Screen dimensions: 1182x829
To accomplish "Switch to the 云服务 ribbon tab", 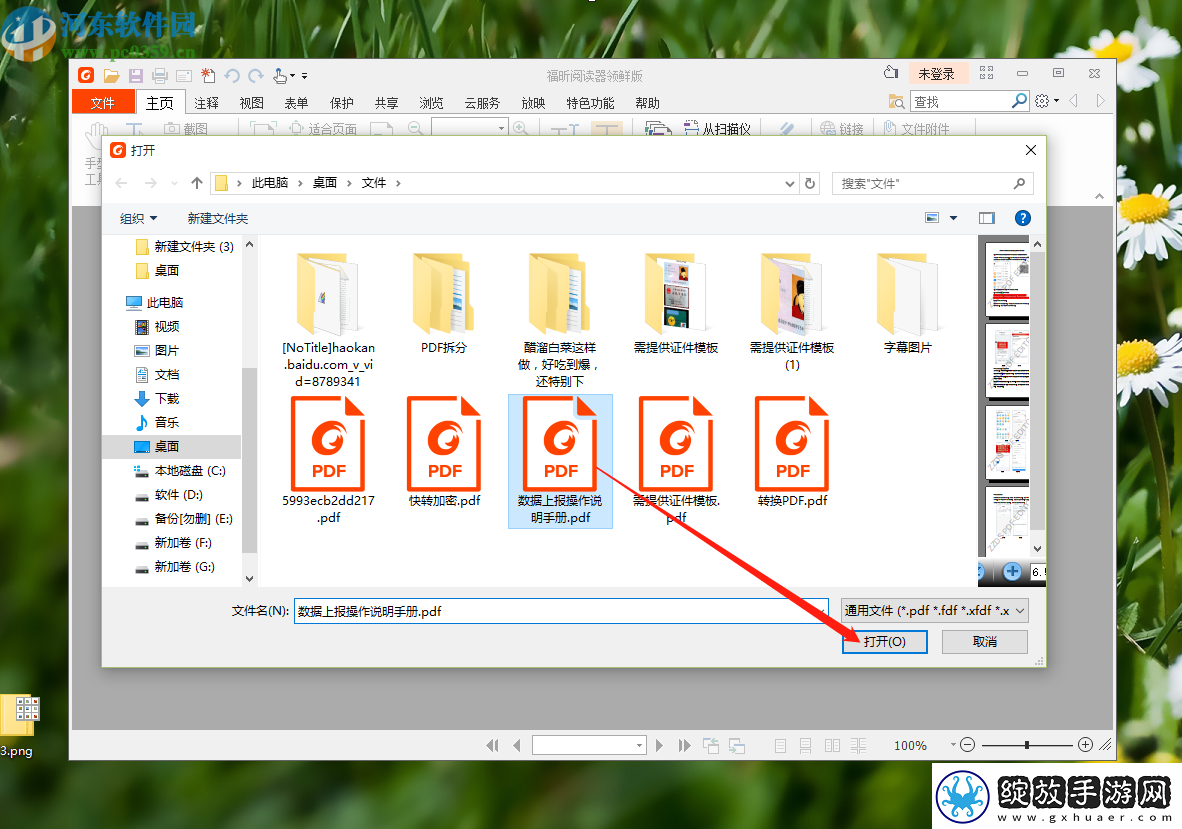I will (x=482, y=102).
